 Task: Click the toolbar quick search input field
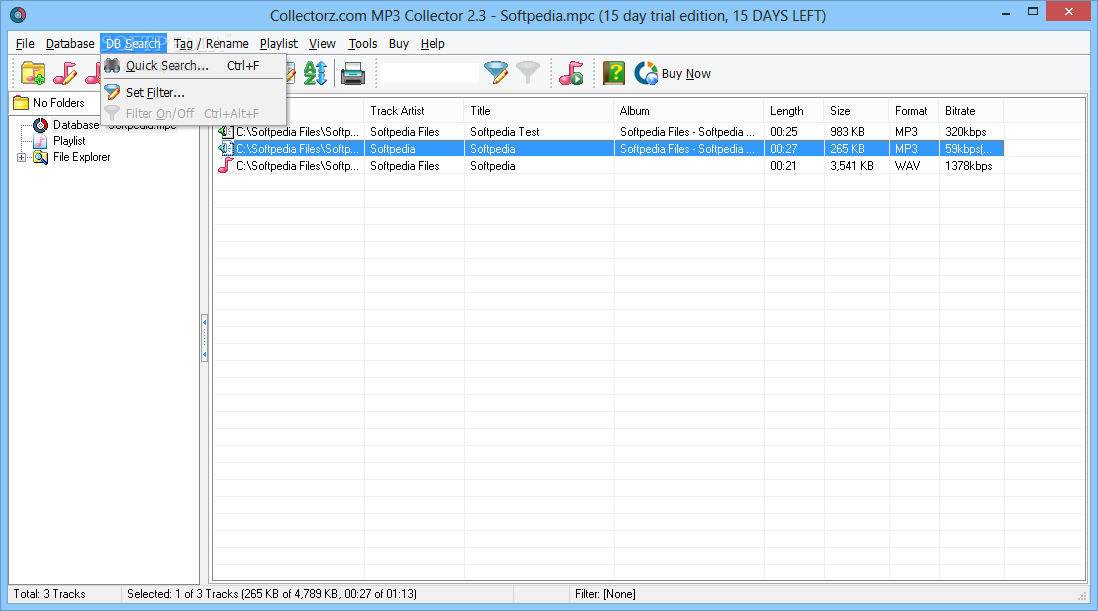pyautogui.click(x=430, y=73)
